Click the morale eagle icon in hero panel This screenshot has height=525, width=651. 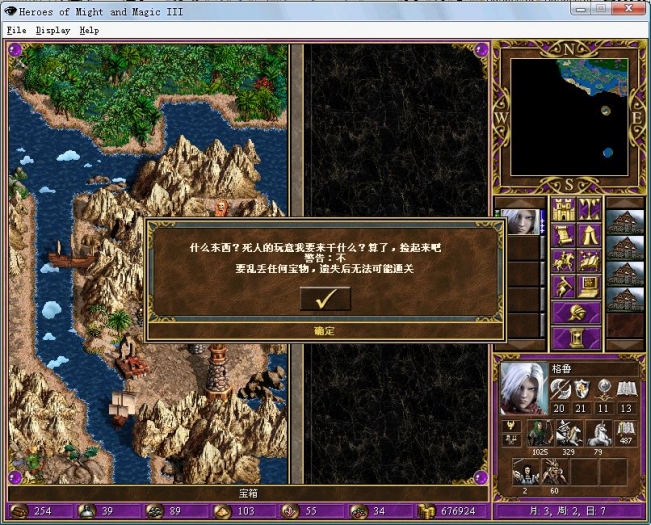point(512,426)
